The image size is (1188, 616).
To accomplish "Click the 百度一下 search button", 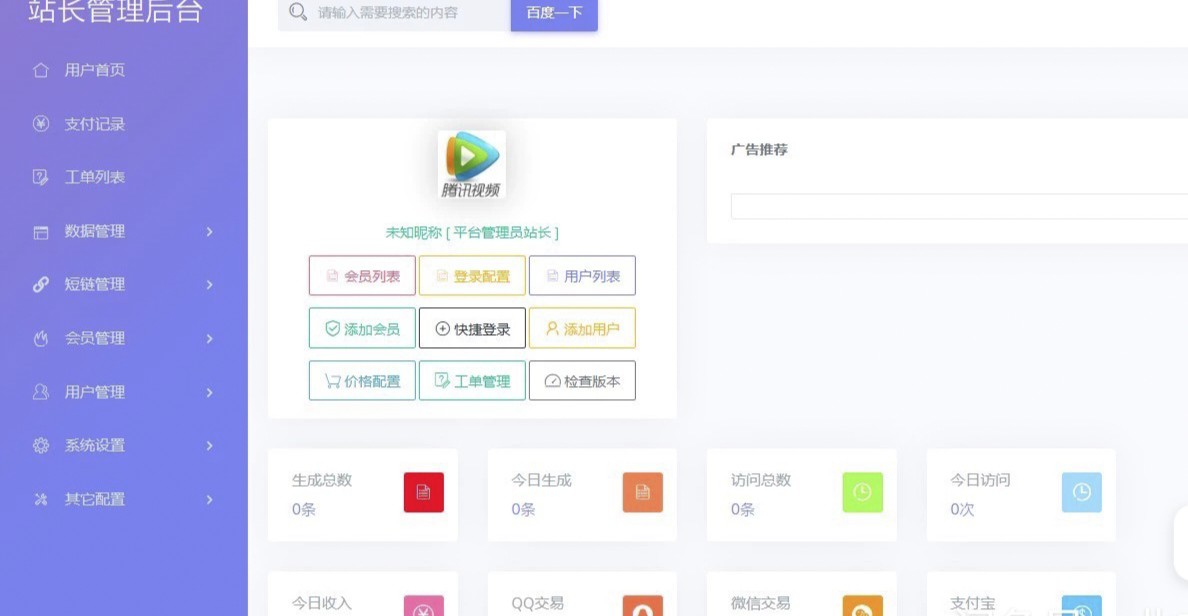I will pos(554,13).
